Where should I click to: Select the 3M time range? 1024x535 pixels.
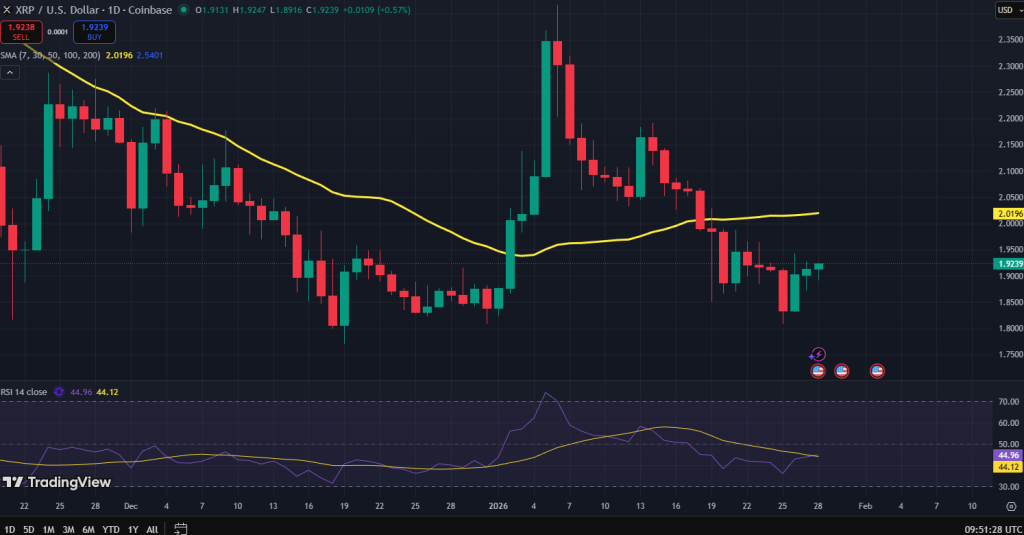click(x=68, y=529)
